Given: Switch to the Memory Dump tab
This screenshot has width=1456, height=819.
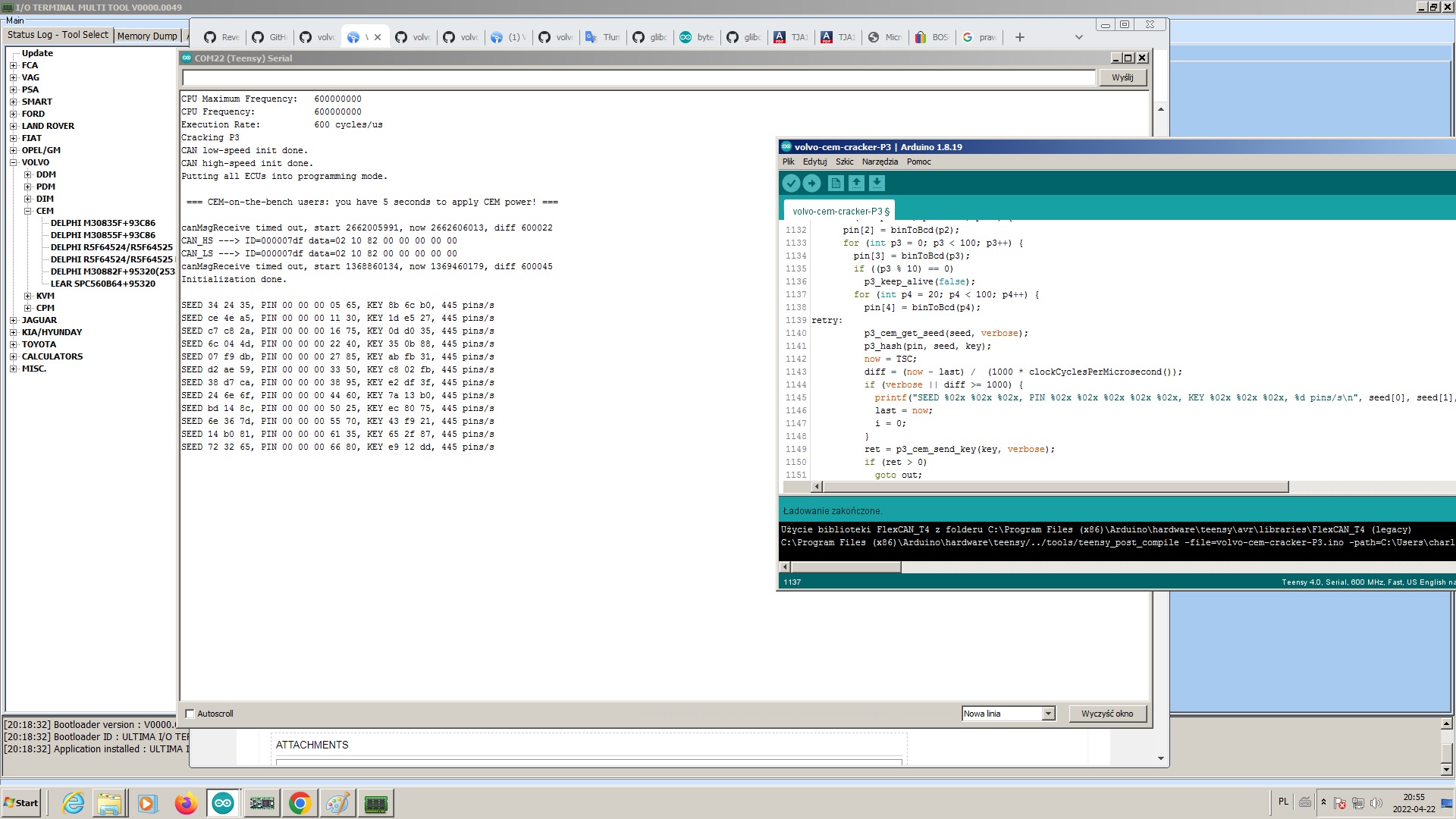Looking at the screenshot, I should point(147,36).
